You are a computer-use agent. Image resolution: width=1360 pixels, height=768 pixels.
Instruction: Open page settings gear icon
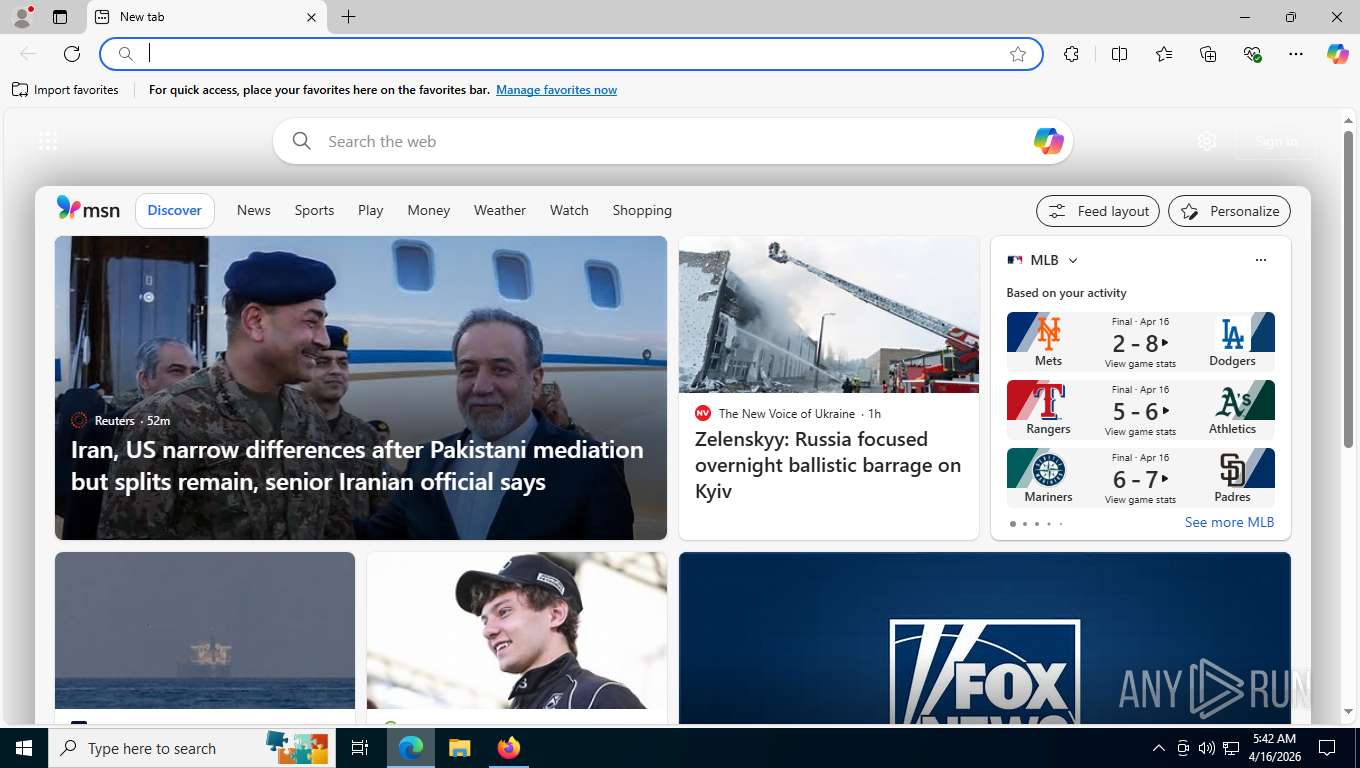click(1207, 141)
